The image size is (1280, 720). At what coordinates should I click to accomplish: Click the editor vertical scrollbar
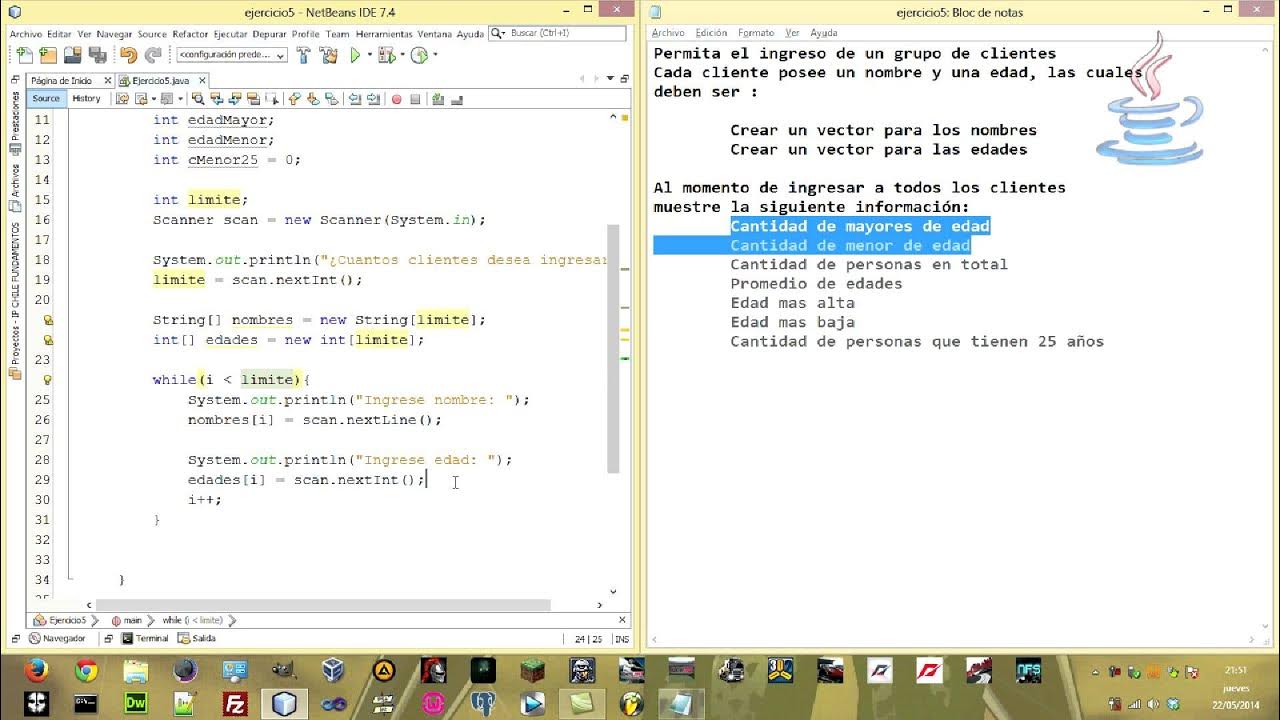click(613, 350)
